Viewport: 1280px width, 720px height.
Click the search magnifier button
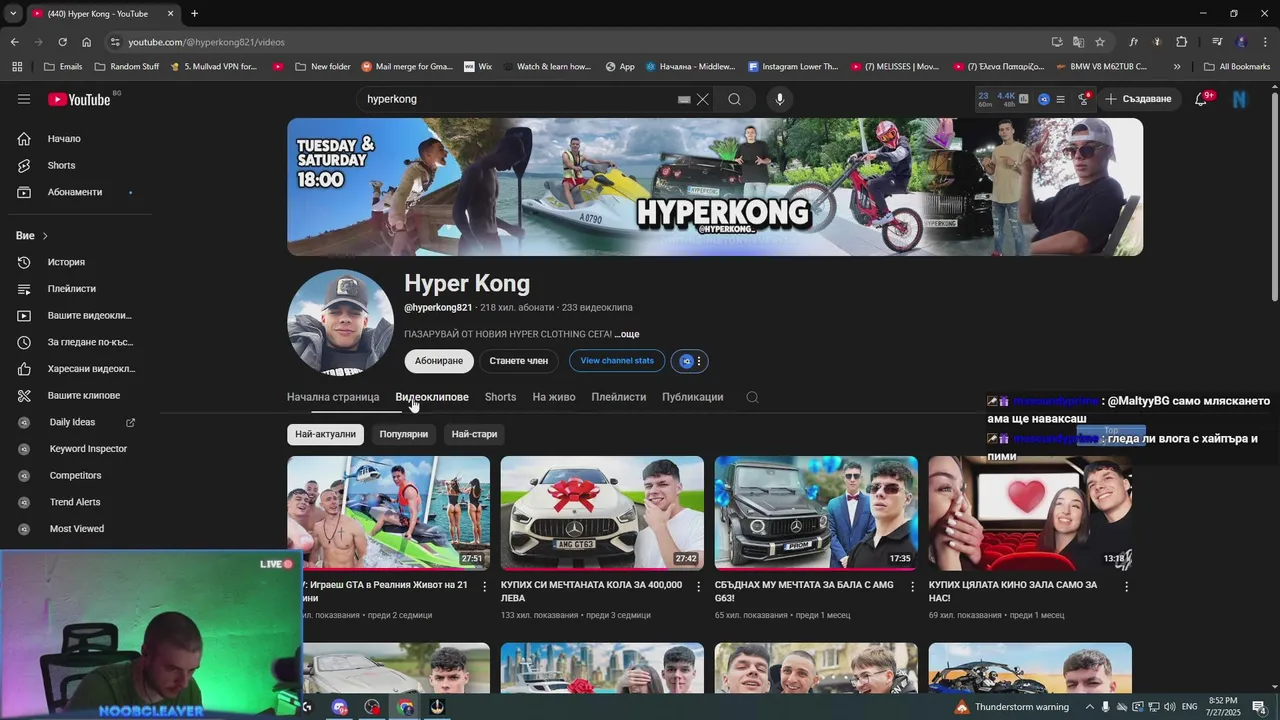pyautogui.click(x=734, y=99)
